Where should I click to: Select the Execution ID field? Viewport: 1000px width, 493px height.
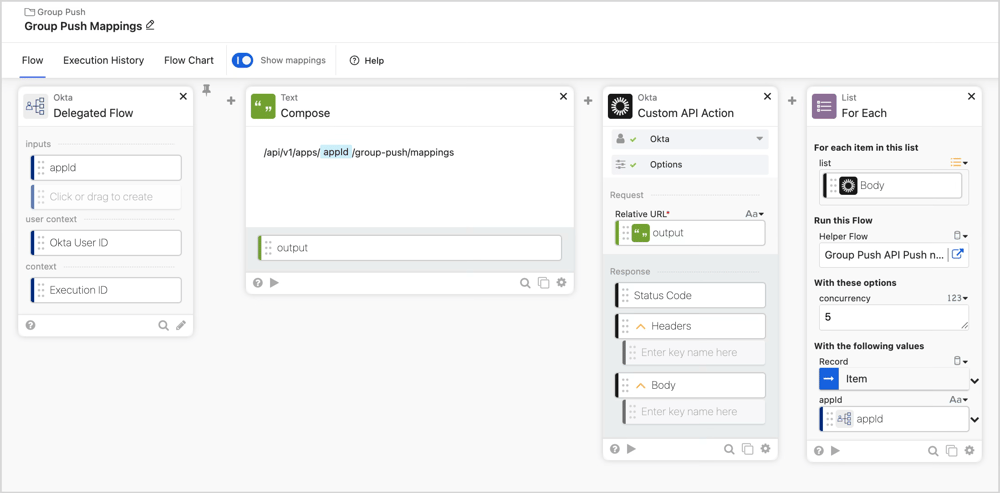tap(106, 290)
